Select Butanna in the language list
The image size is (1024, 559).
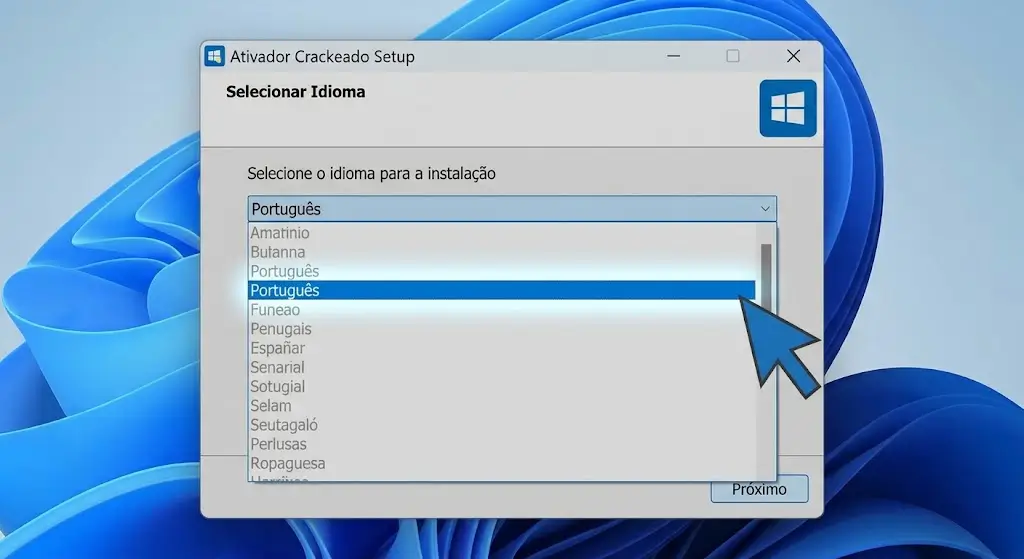coord(502,252)
